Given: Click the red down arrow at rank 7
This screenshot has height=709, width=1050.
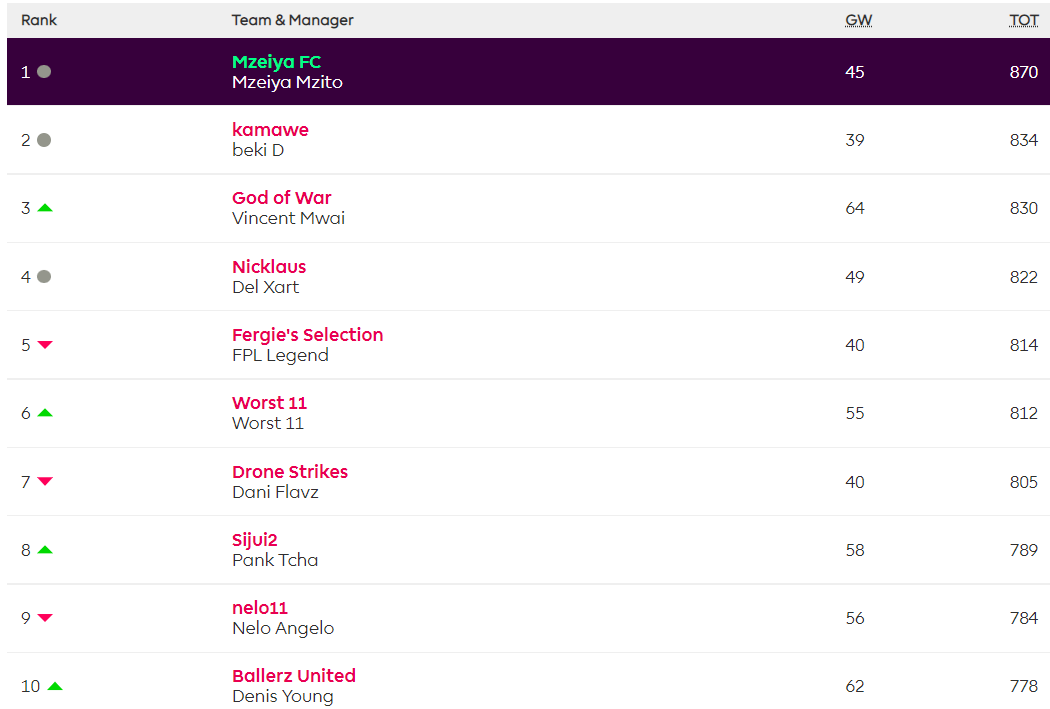Looking at the screenshot, I should (x=44, y=482).
